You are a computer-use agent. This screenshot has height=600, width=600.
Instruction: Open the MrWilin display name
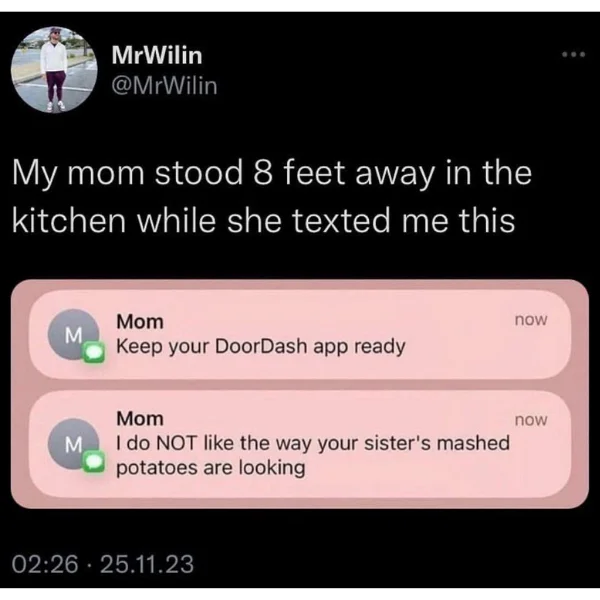[157, 55]
